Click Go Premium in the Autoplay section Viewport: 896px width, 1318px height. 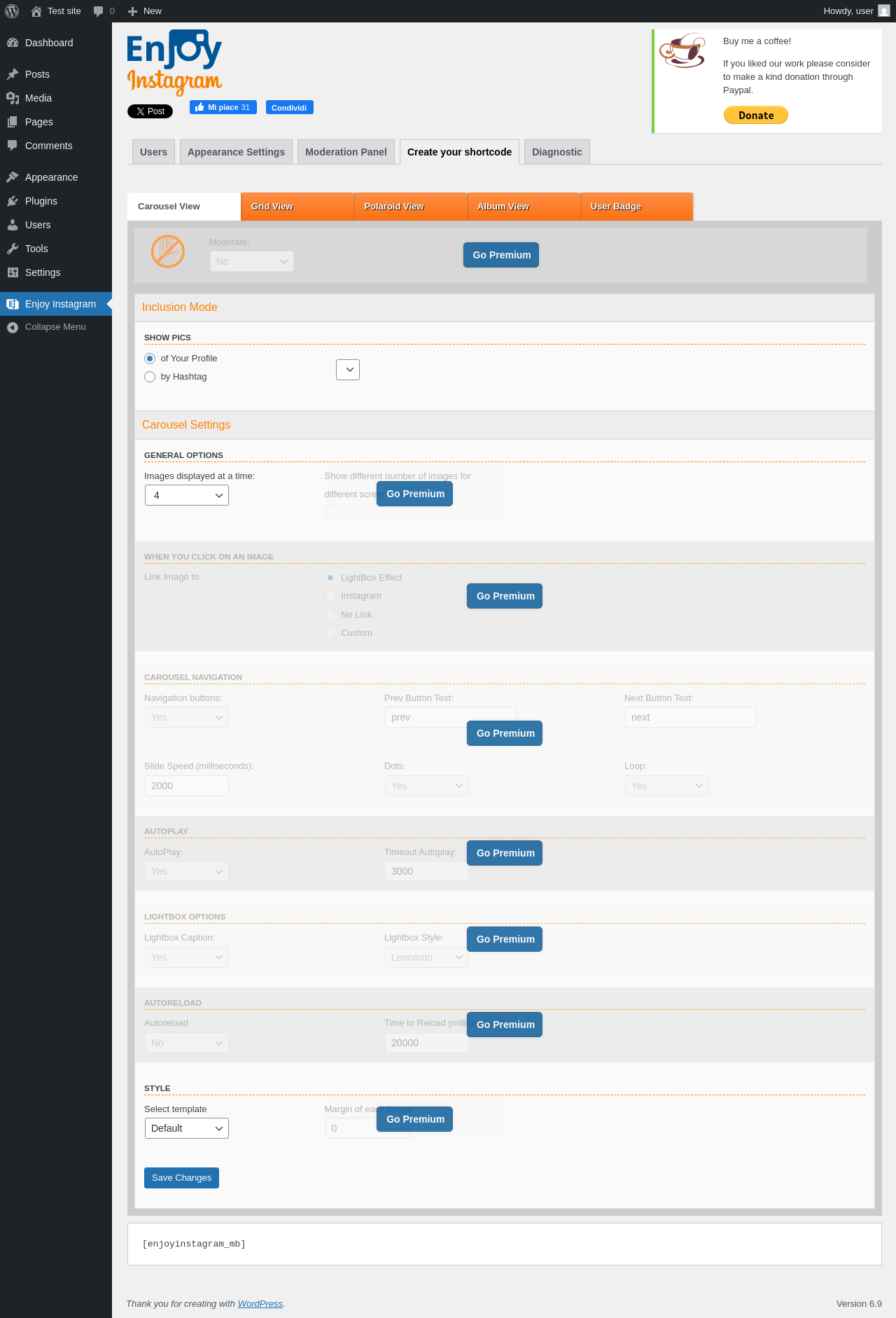click(505, 853)
